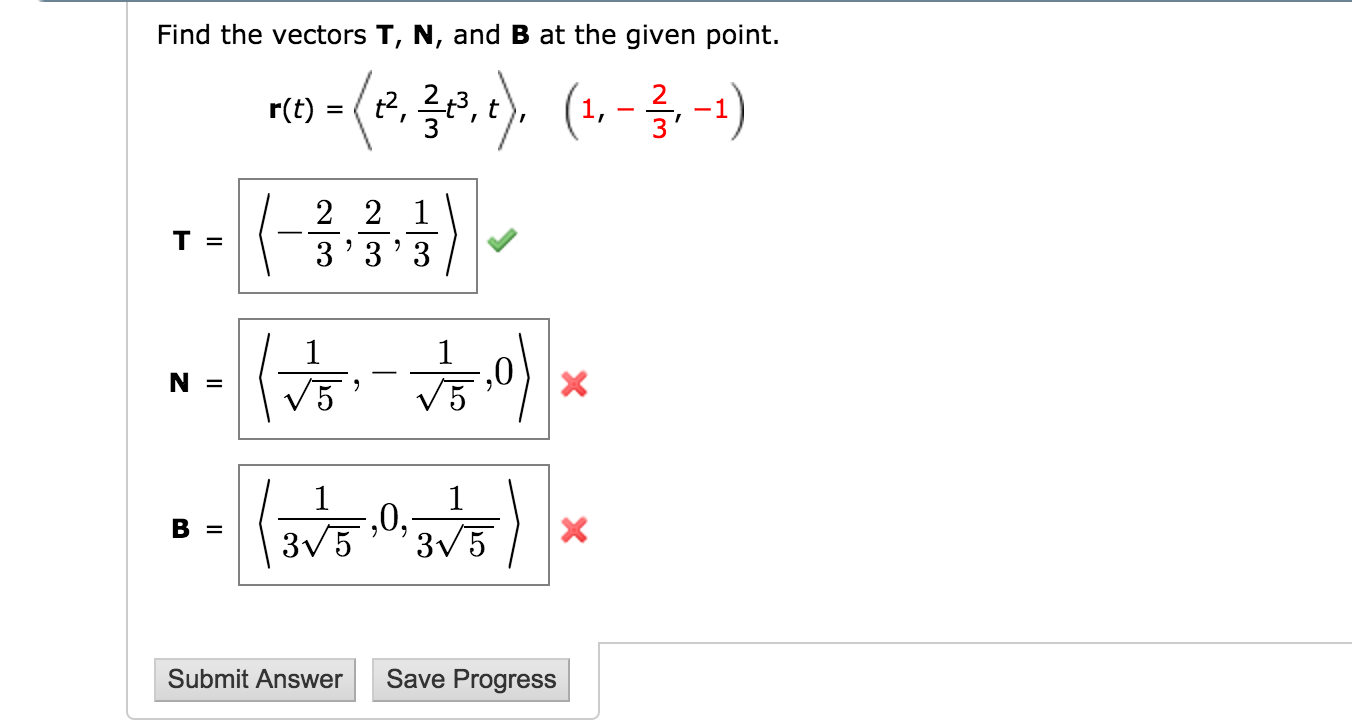This screenshot has width=1352, height=728.
Task: Click inside the answer box containing 1/(3√5)
Action: 394,524
